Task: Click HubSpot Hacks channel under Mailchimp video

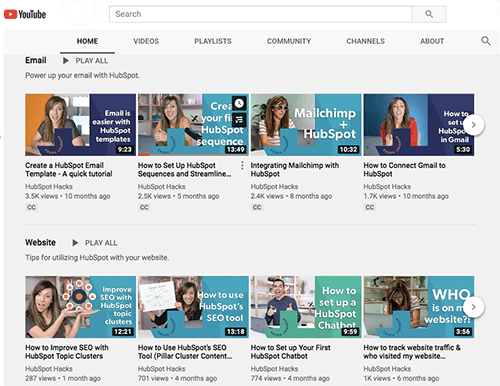Action: pyautogui.click(x=274, y=187)
